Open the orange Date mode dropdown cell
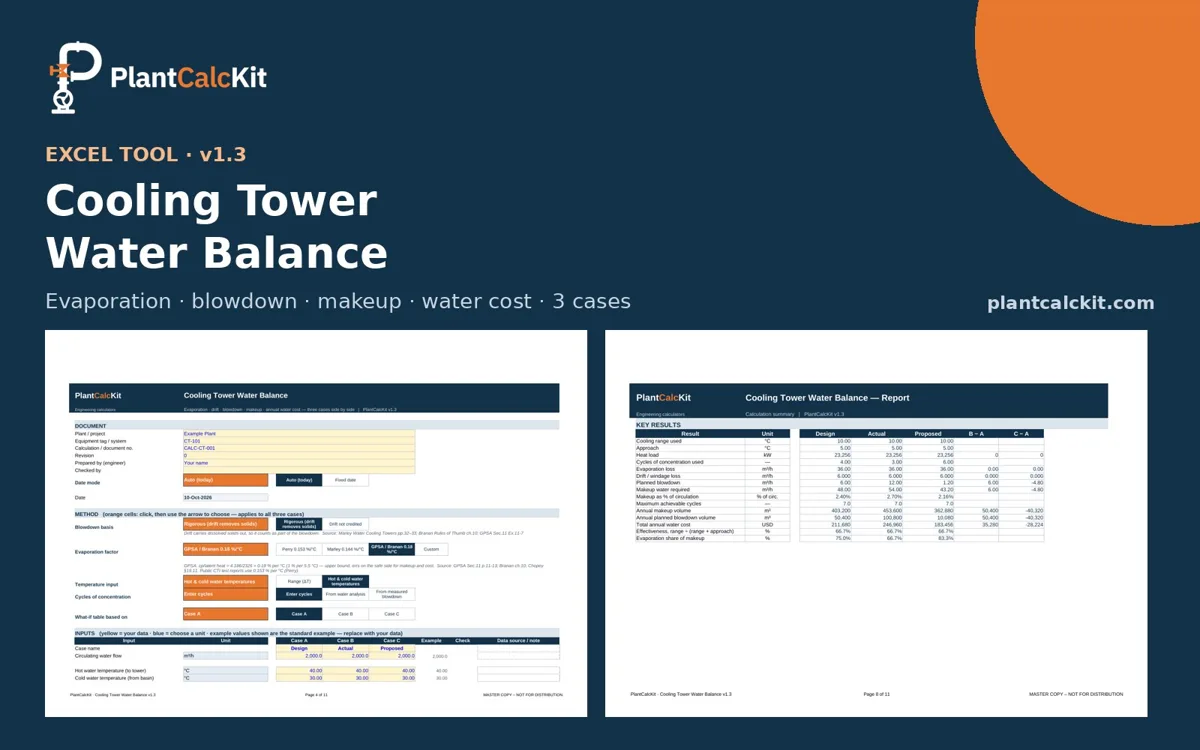1200x750 pixels. click(225, 480)
